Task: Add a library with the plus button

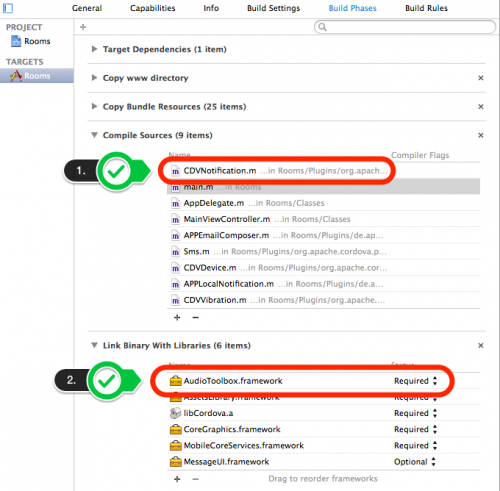Action: (x=177, y=479)
